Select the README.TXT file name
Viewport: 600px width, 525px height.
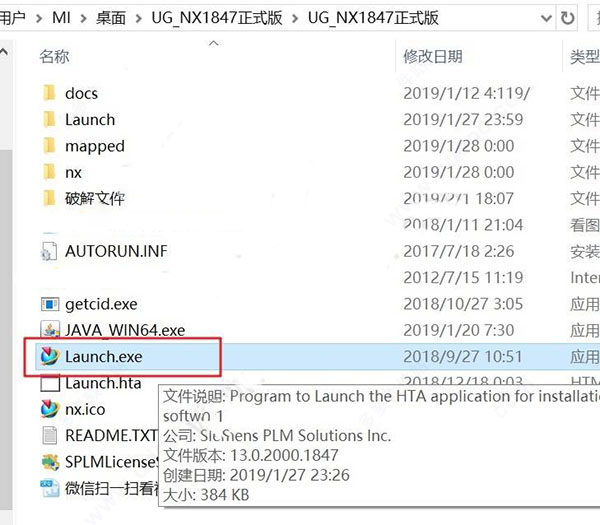111,435
